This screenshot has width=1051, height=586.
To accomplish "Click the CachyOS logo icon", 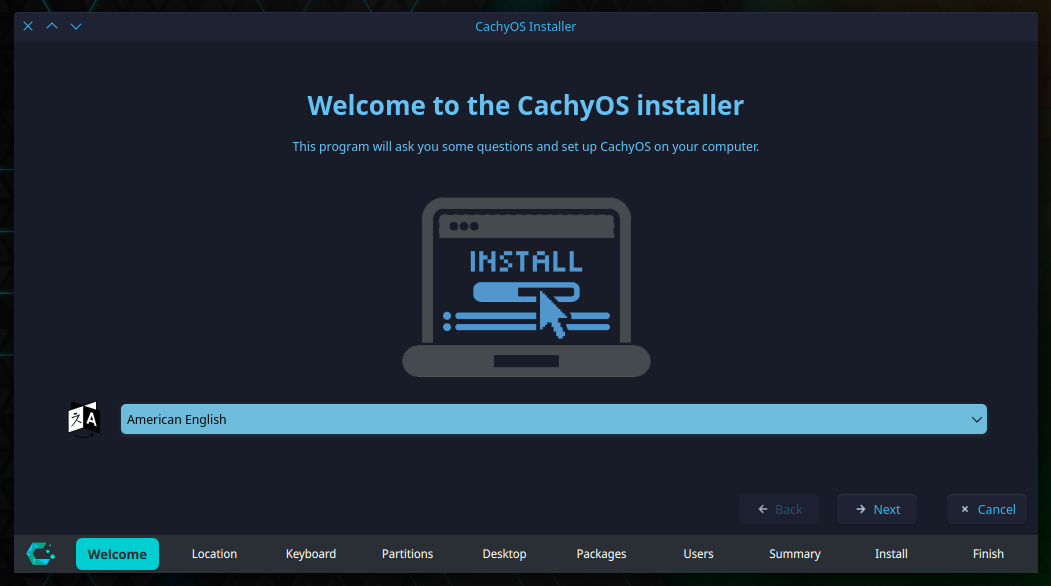I will (40, 554).
